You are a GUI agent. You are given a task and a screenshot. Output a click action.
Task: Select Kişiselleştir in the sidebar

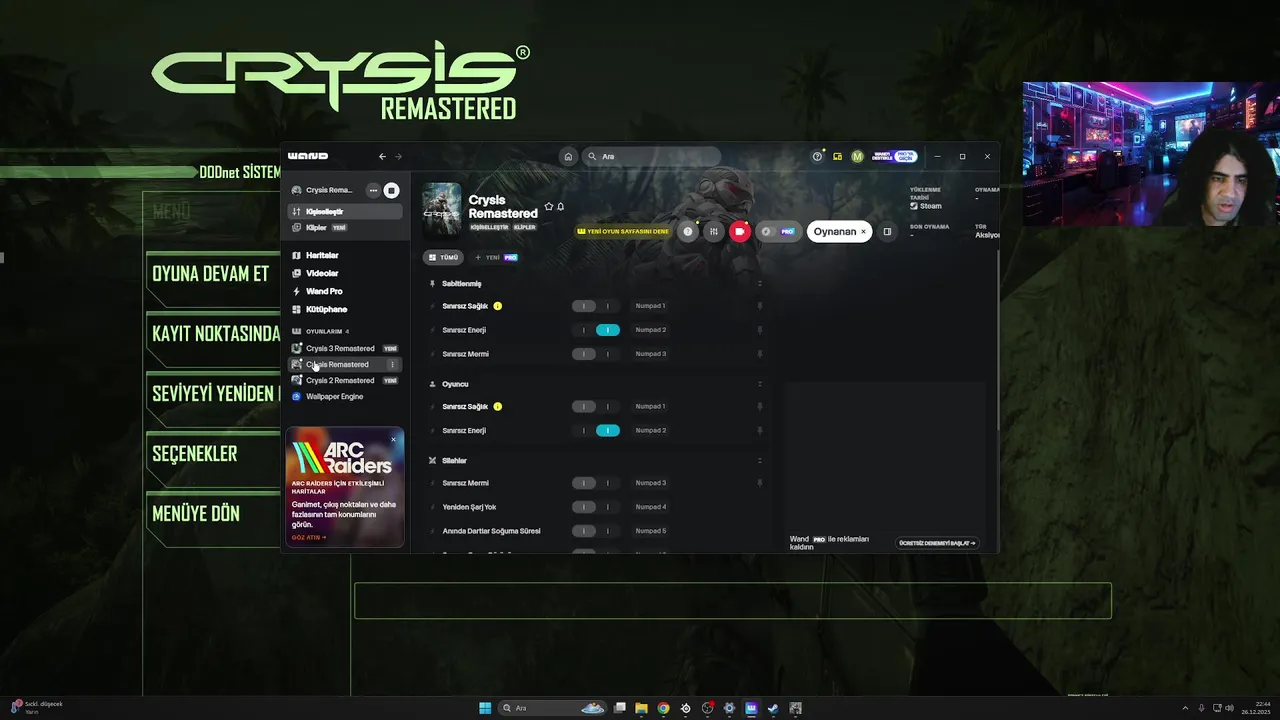point(345,212)
